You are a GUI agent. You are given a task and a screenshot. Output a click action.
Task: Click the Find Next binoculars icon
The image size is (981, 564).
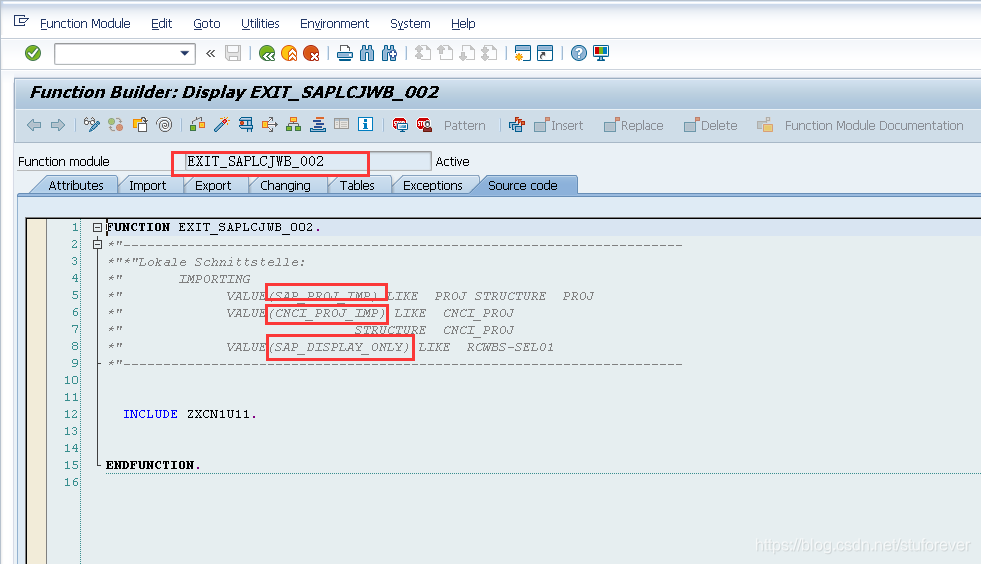pyautogui.click(x=389, y=53)
